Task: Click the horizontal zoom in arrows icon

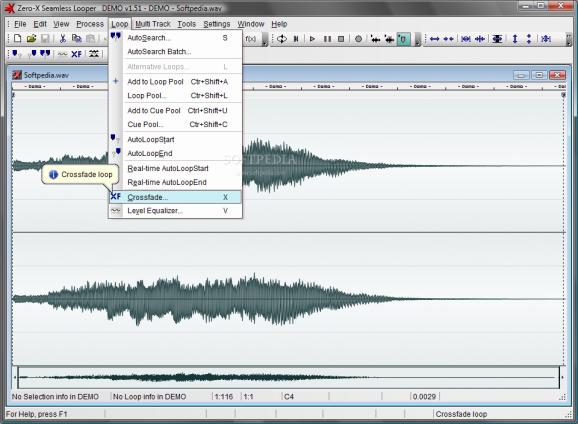Action: coord(435,39)
